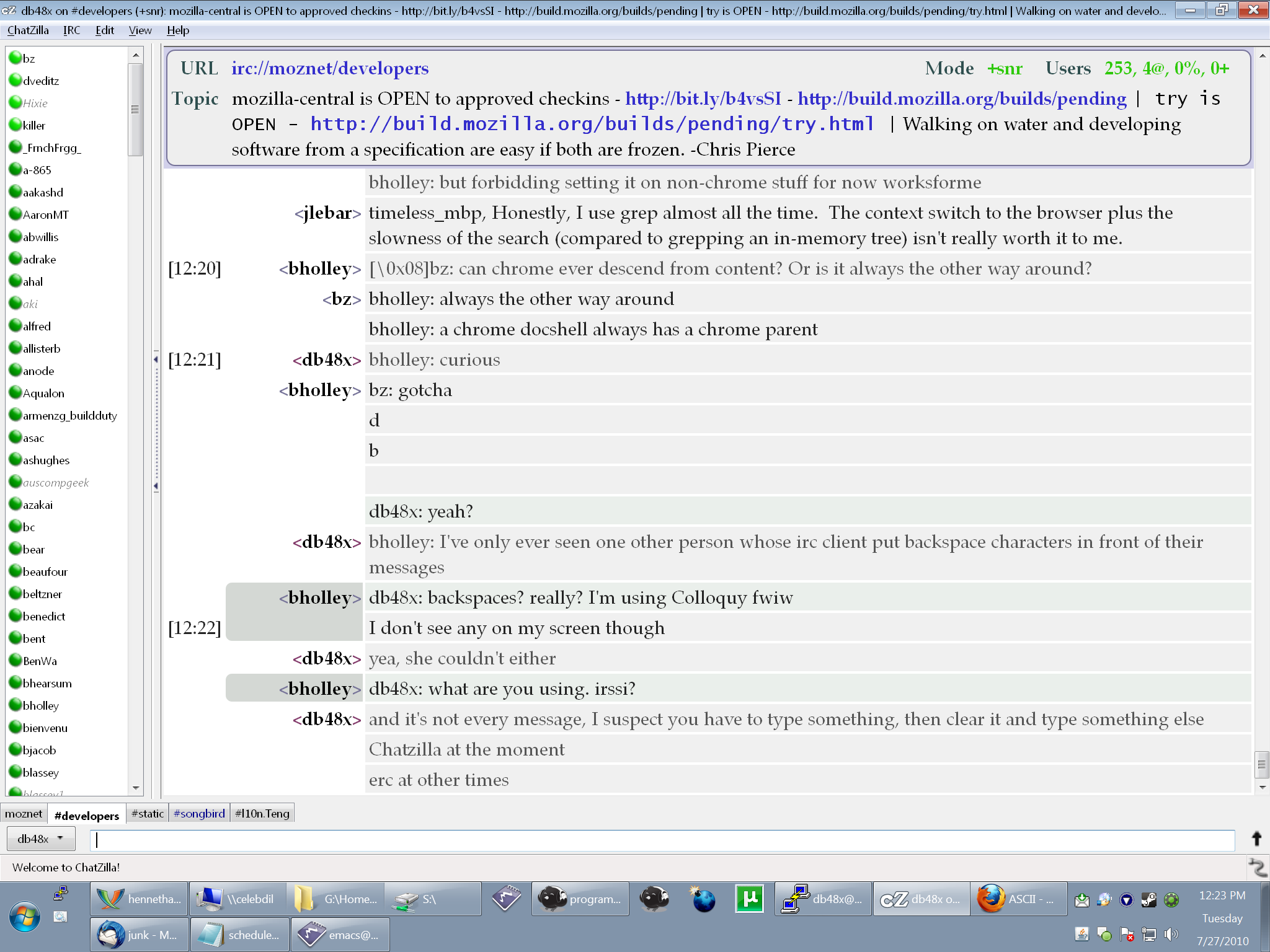Click the volume speaker tray icon
This screenshot has width=1270, height=952.
tap(1171, 934)
